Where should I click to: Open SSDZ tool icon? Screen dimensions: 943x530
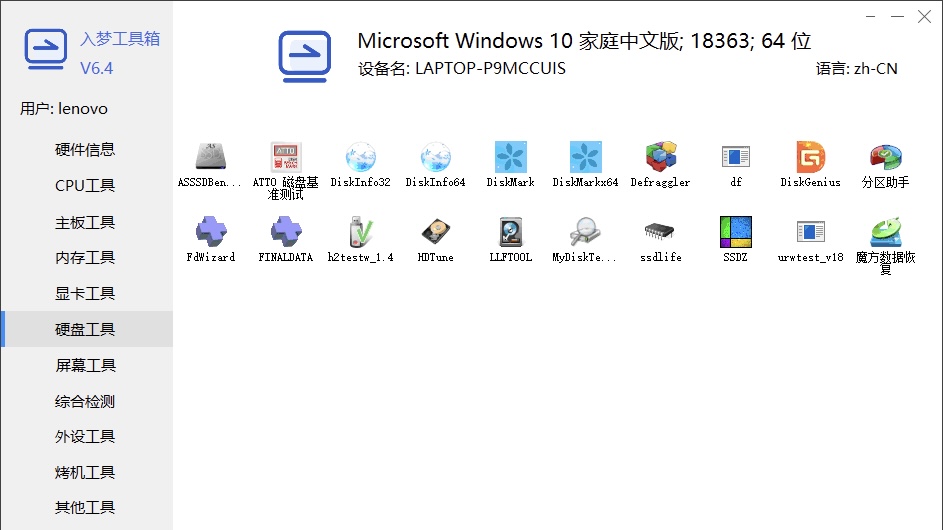736,232
